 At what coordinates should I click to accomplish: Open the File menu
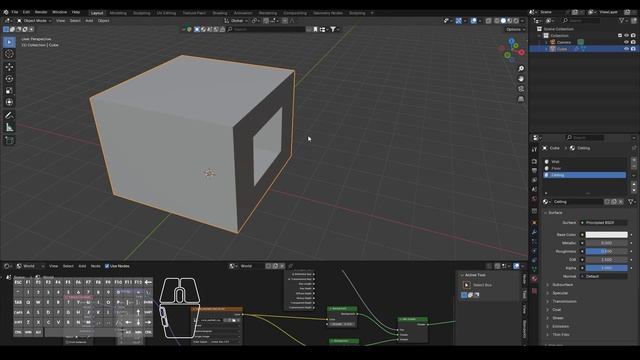point(15,12)
